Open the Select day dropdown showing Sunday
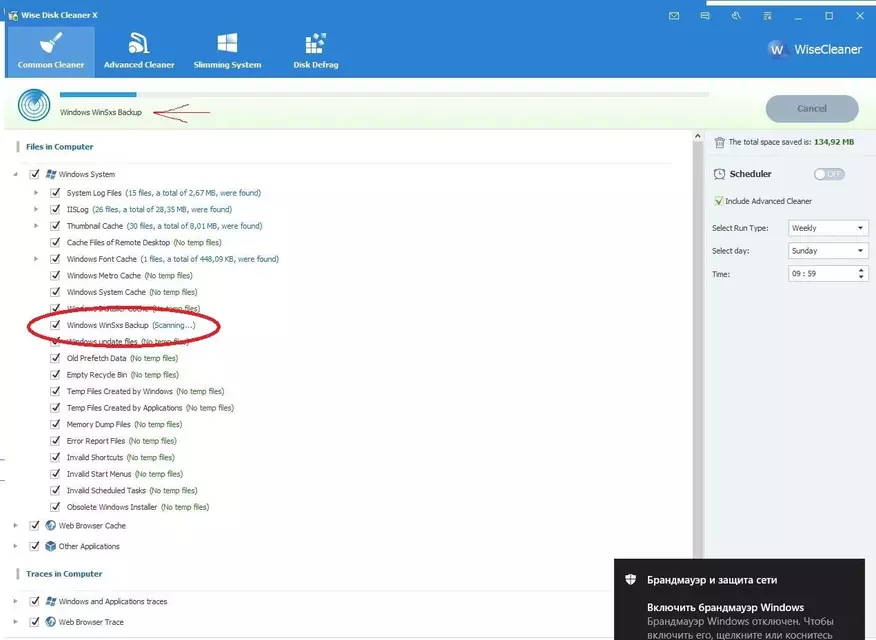Image resolution: width=876 pixels, height=640 pixels. (828, 251)
